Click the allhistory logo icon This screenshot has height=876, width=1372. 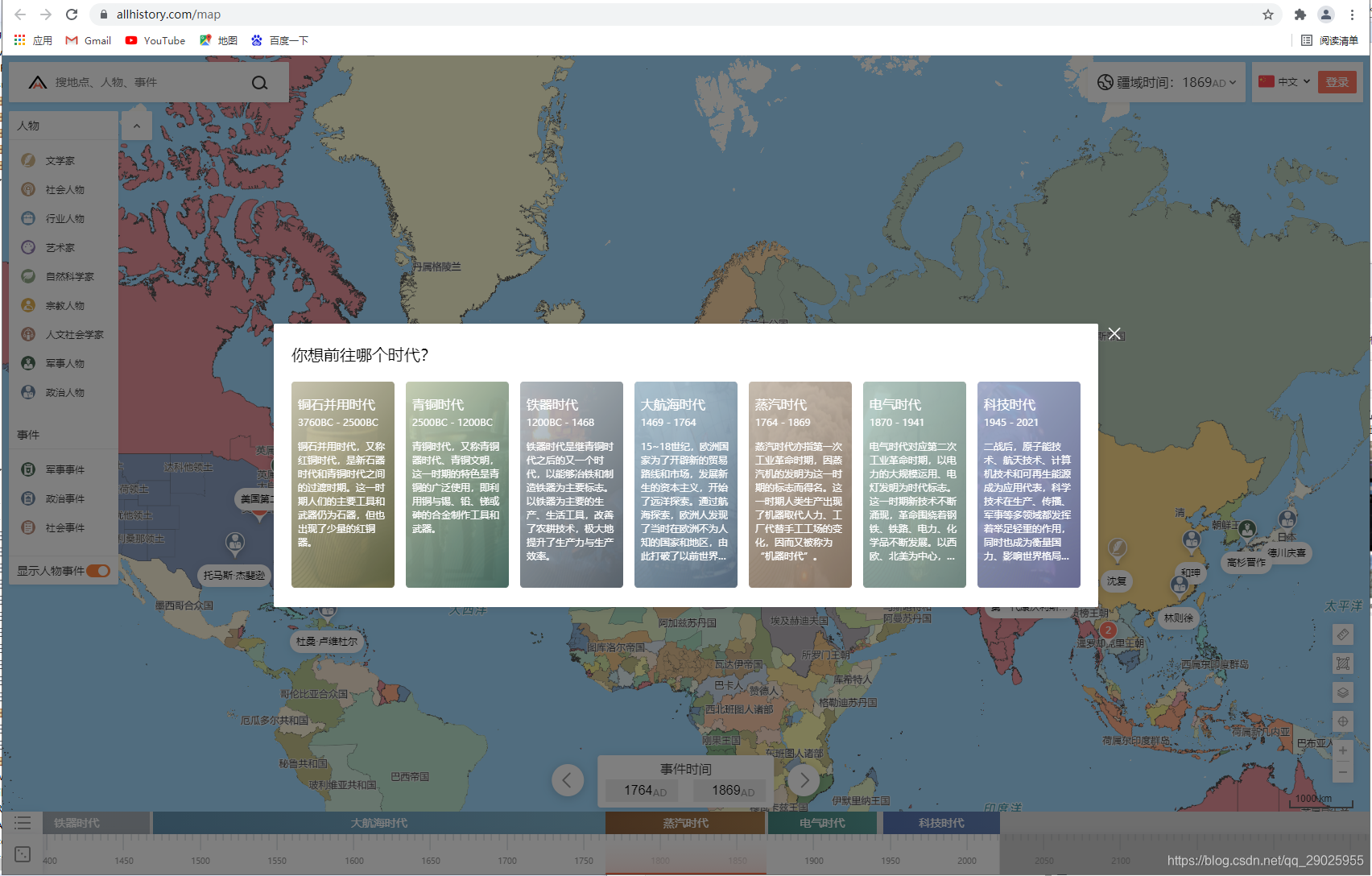[x=37, y=82]
